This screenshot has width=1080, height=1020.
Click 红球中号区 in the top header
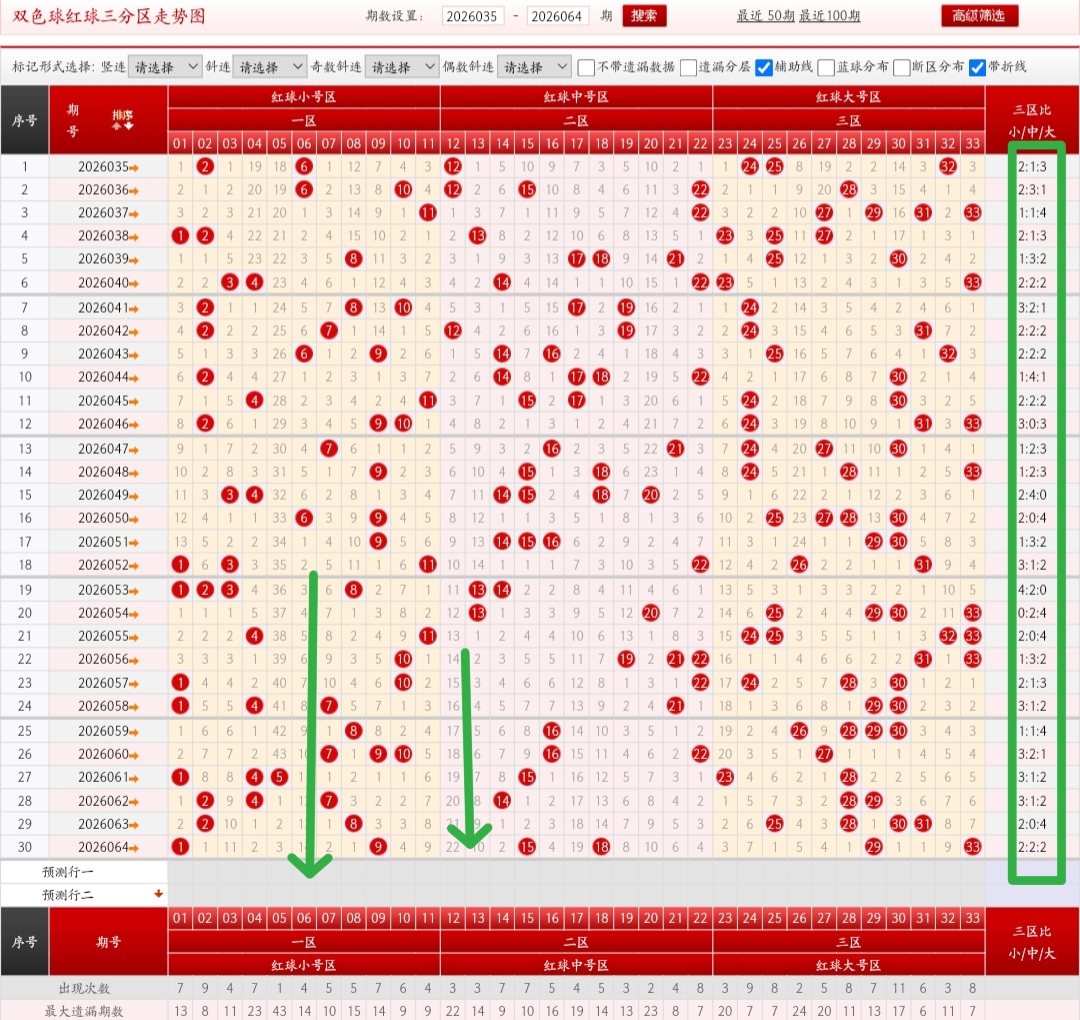(x=576, y=97)
